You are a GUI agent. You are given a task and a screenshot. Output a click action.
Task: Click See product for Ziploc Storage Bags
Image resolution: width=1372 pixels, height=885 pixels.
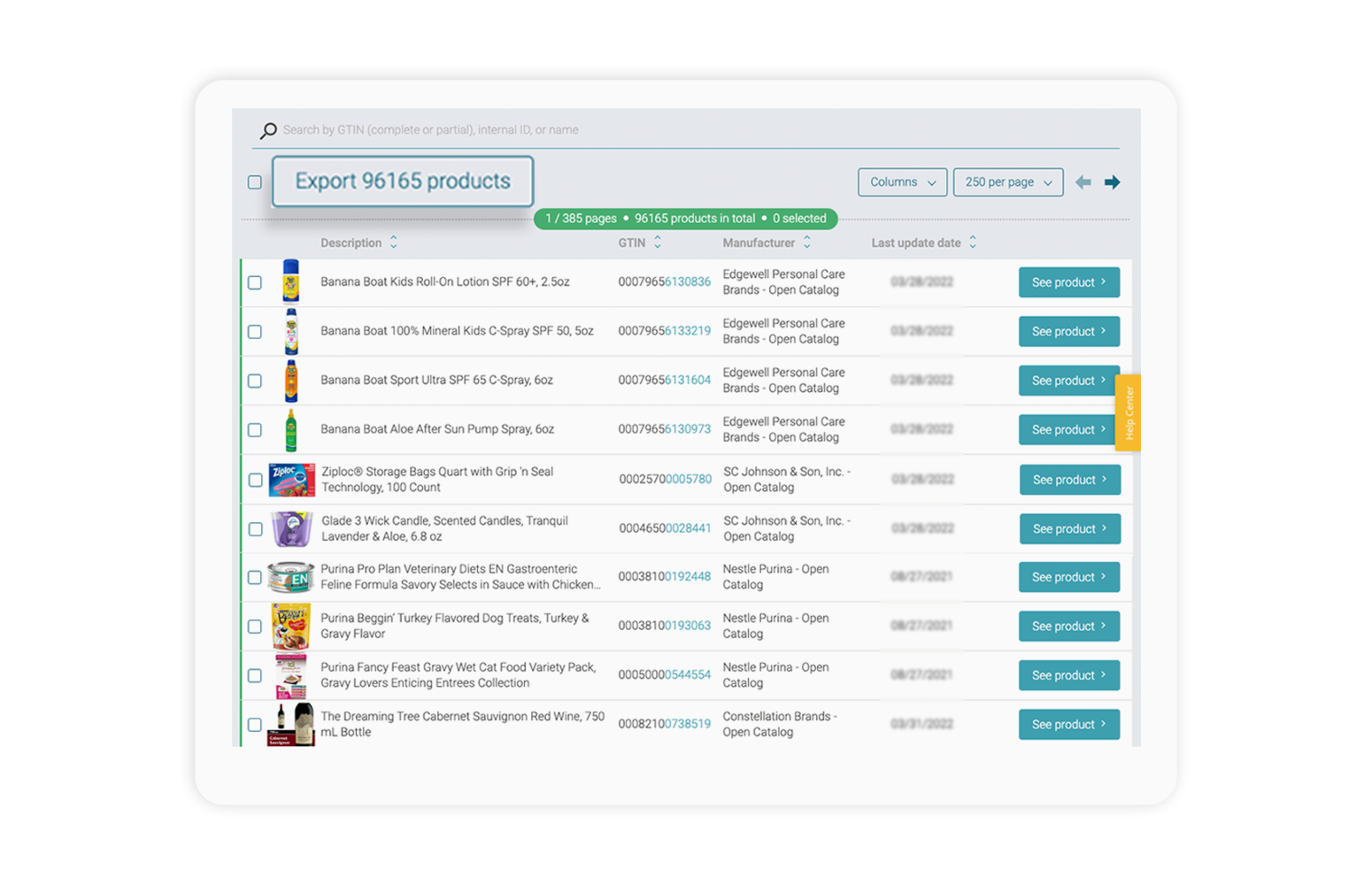[1070, 480]
